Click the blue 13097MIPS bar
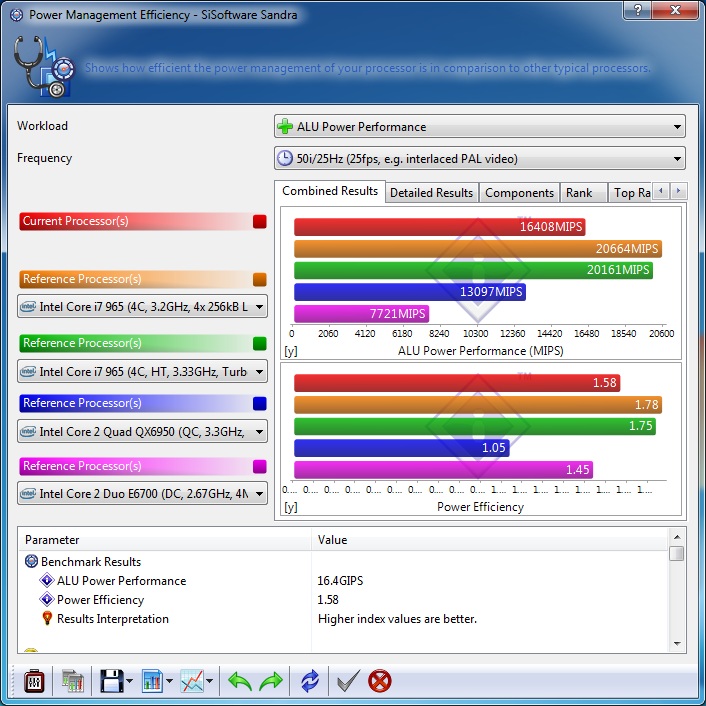 point(410,292)
